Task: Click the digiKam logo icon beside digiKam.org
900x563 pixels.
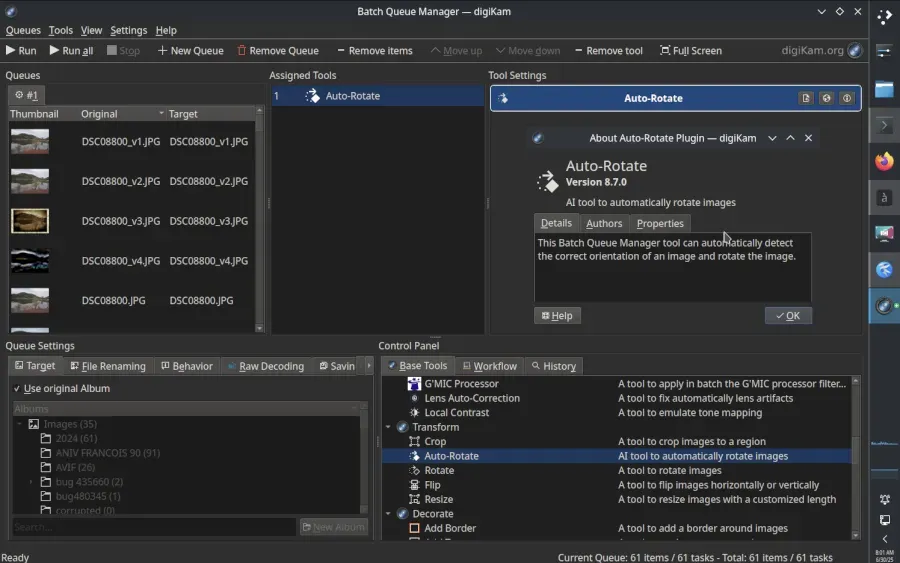Action: pyautogui.click(x=855, y=51)
